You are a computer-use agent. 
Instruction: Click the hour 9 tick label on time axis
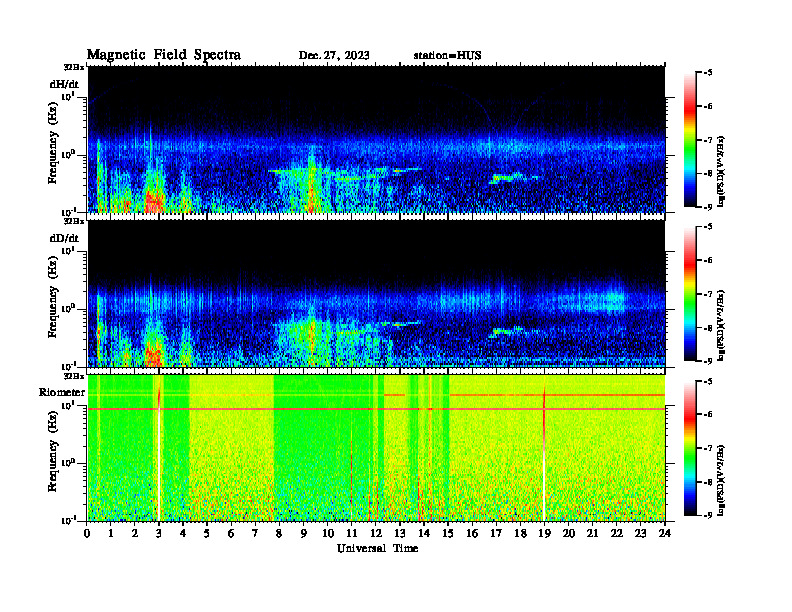304,533
